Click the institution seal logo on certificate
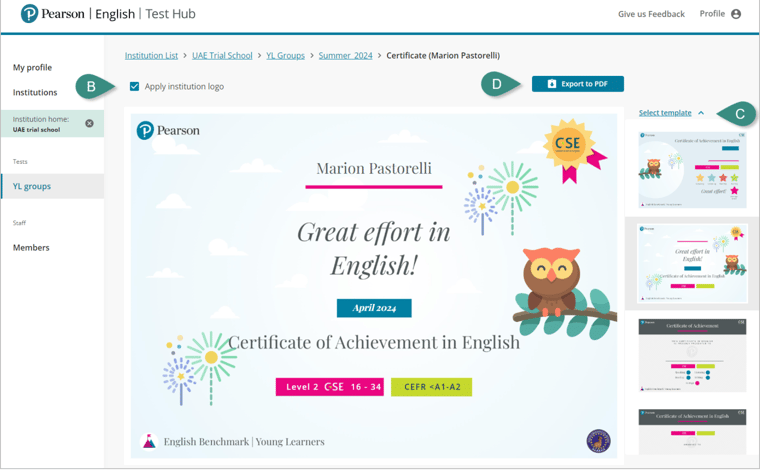760x470 pixels. [x=598, y=440]
